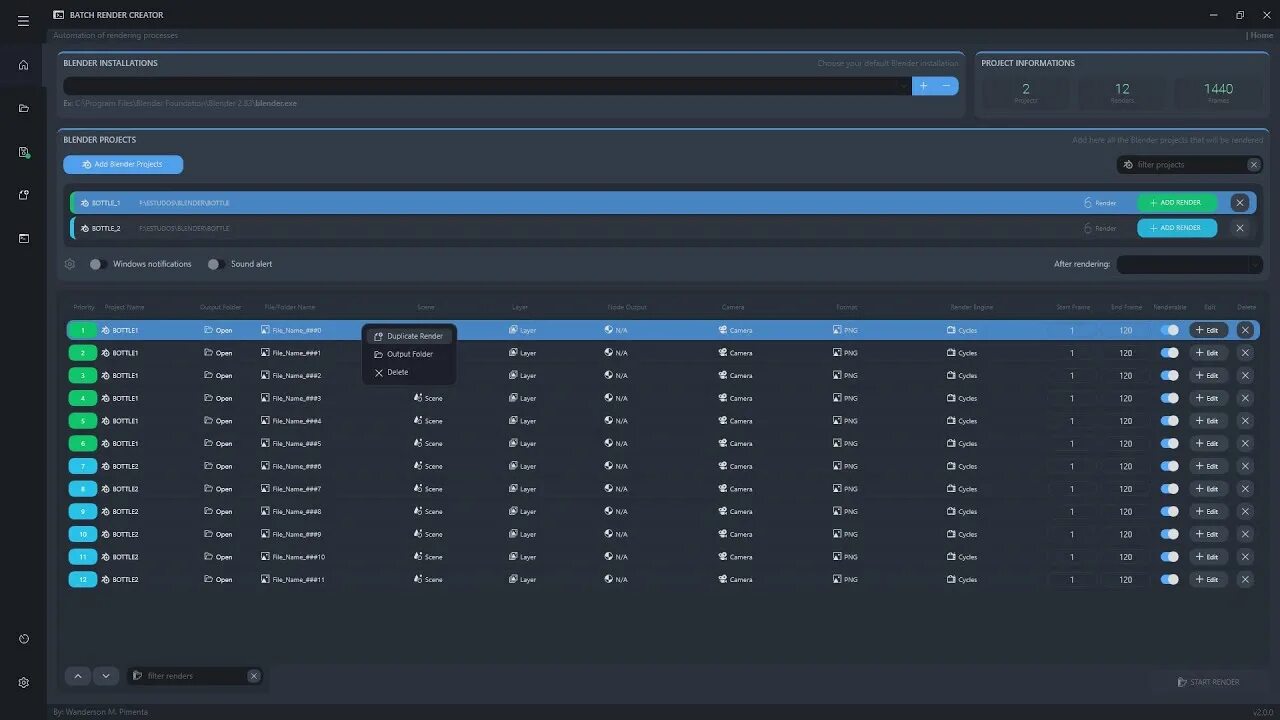
Task: Clear the filter projects field
Action: 1253,164
